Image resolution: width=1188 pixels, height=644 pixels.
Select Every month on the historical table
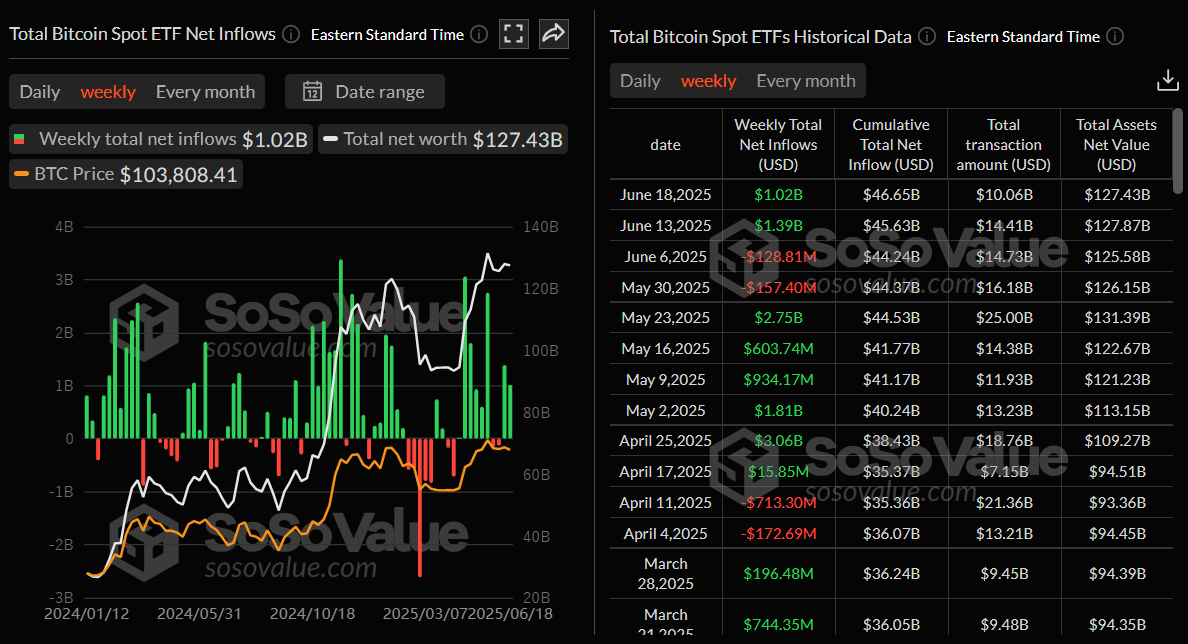tap(806, 81)
